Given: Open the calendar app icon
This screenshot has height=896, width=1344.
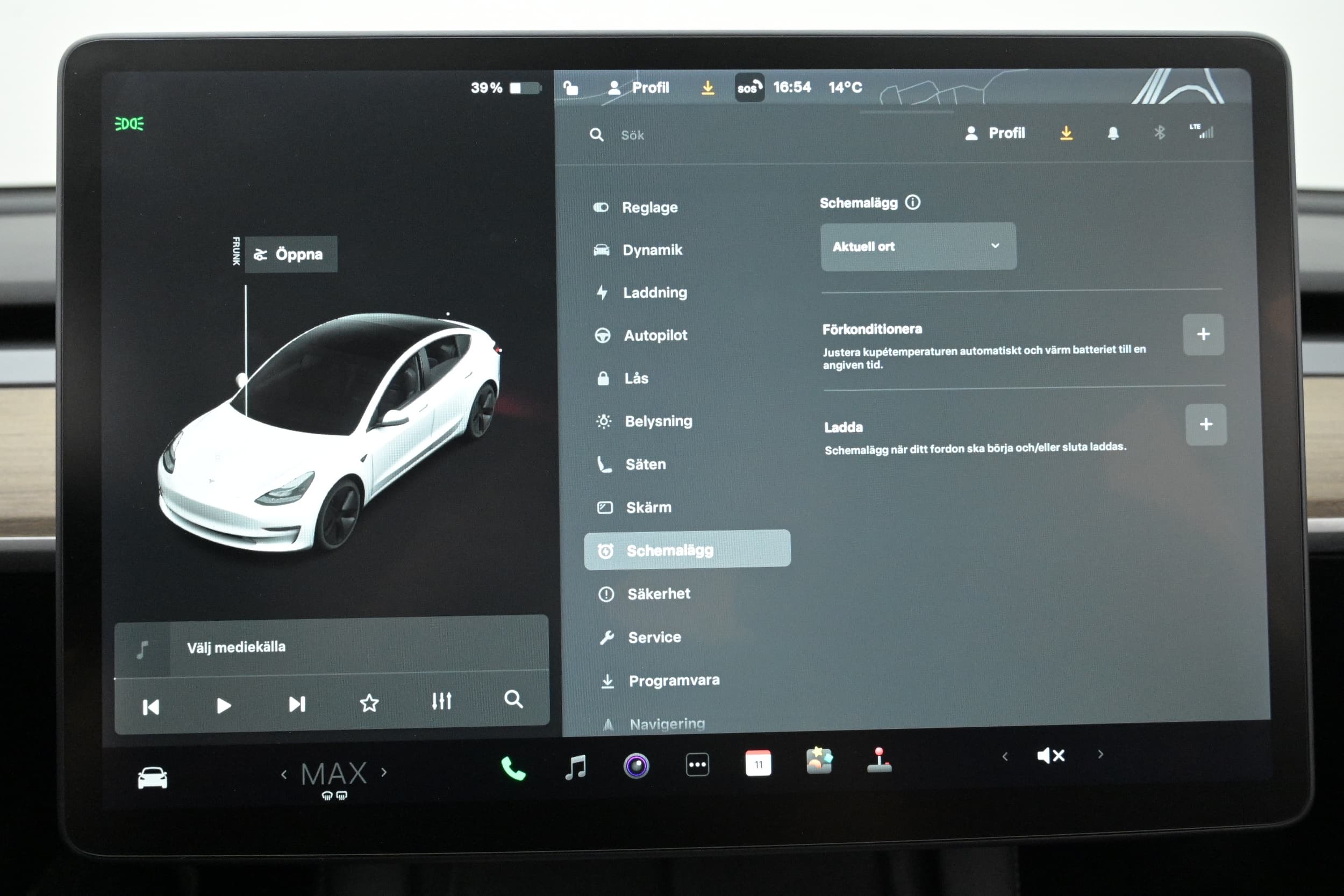Looking at the screenshot, I should click(759, 763).
